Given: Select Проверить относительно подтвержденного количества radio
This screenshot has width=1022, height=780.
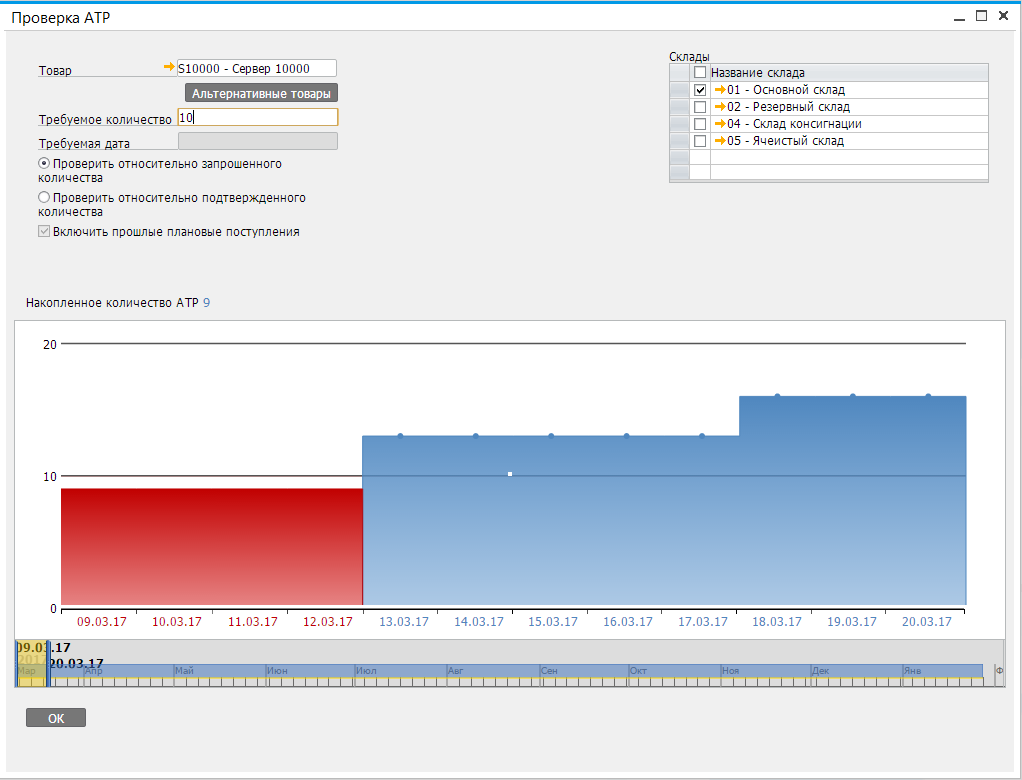Looking at the screenshot, I should [44, 197].
